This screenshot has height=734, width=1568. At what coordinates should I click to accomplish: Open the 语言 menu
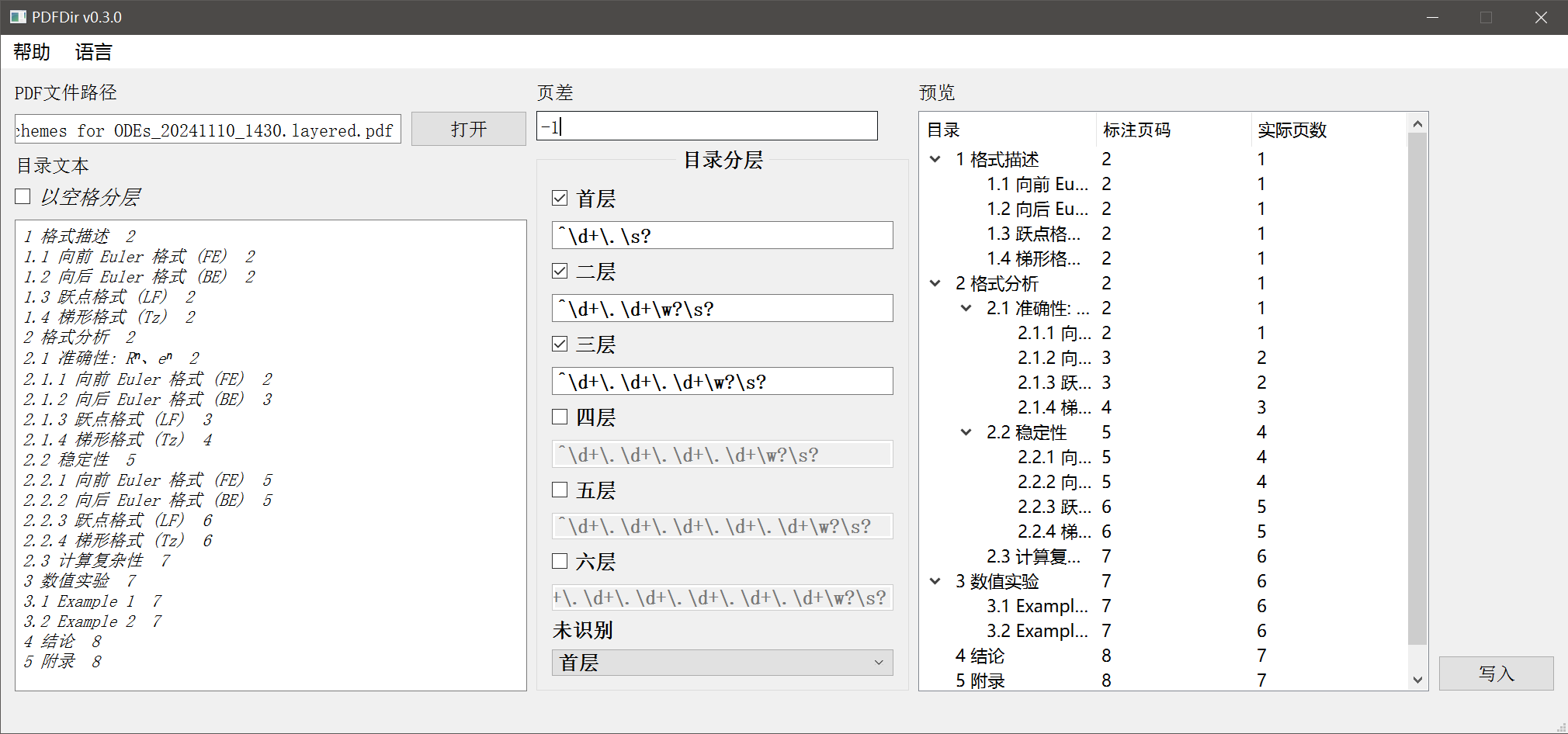pyautogui.click(x=93, y=52)
